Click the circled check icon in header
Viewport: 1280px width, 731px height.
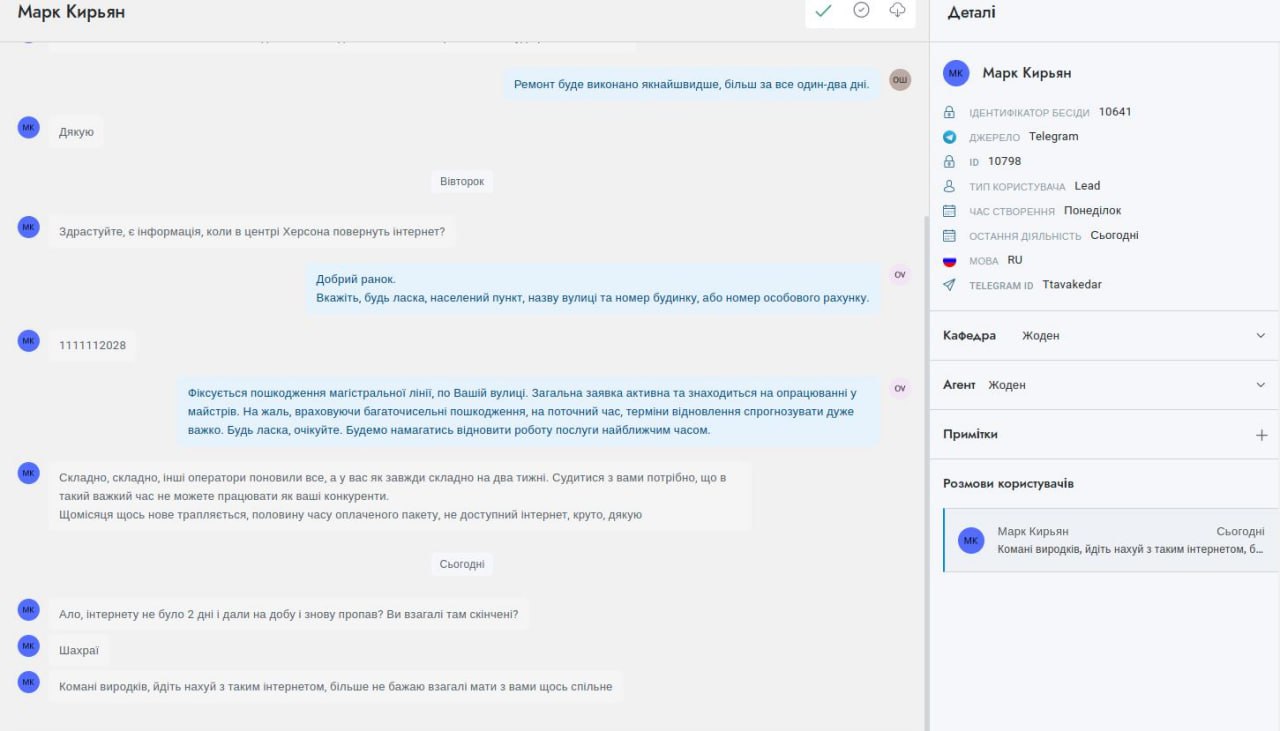[861, 10]
